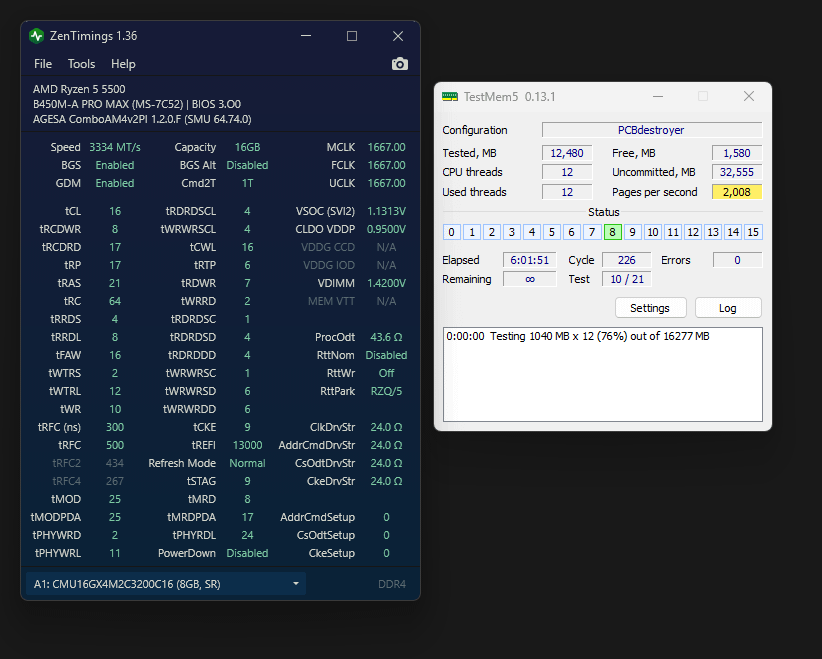Open the Tools menu in ZenTimings
Screen dimensions: 822x659
coord(81,64)
